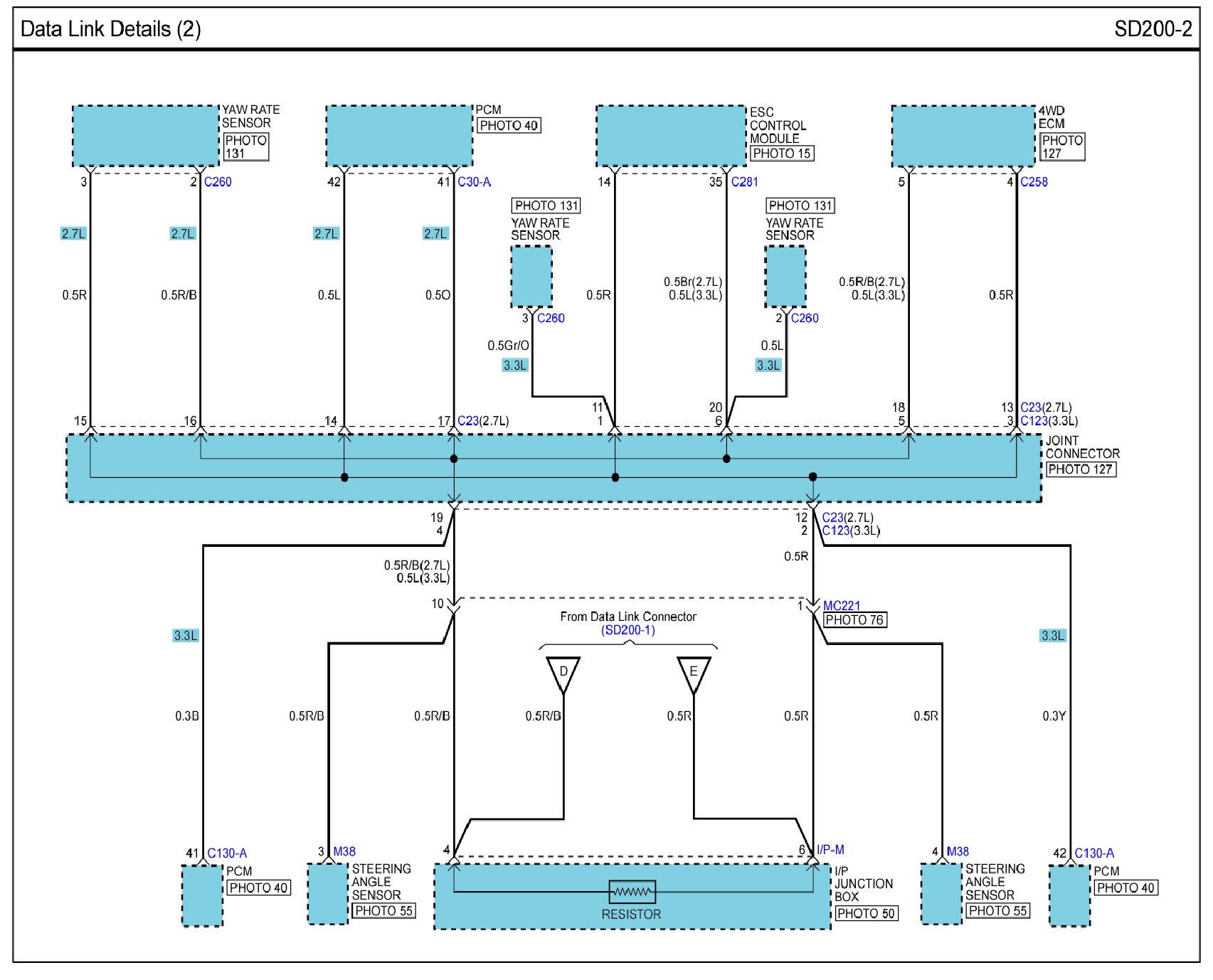Image resolution: width=1213 pixels, height=980 pixels.
Task: Click the MC221 connector link
Action: coord(841,605)
